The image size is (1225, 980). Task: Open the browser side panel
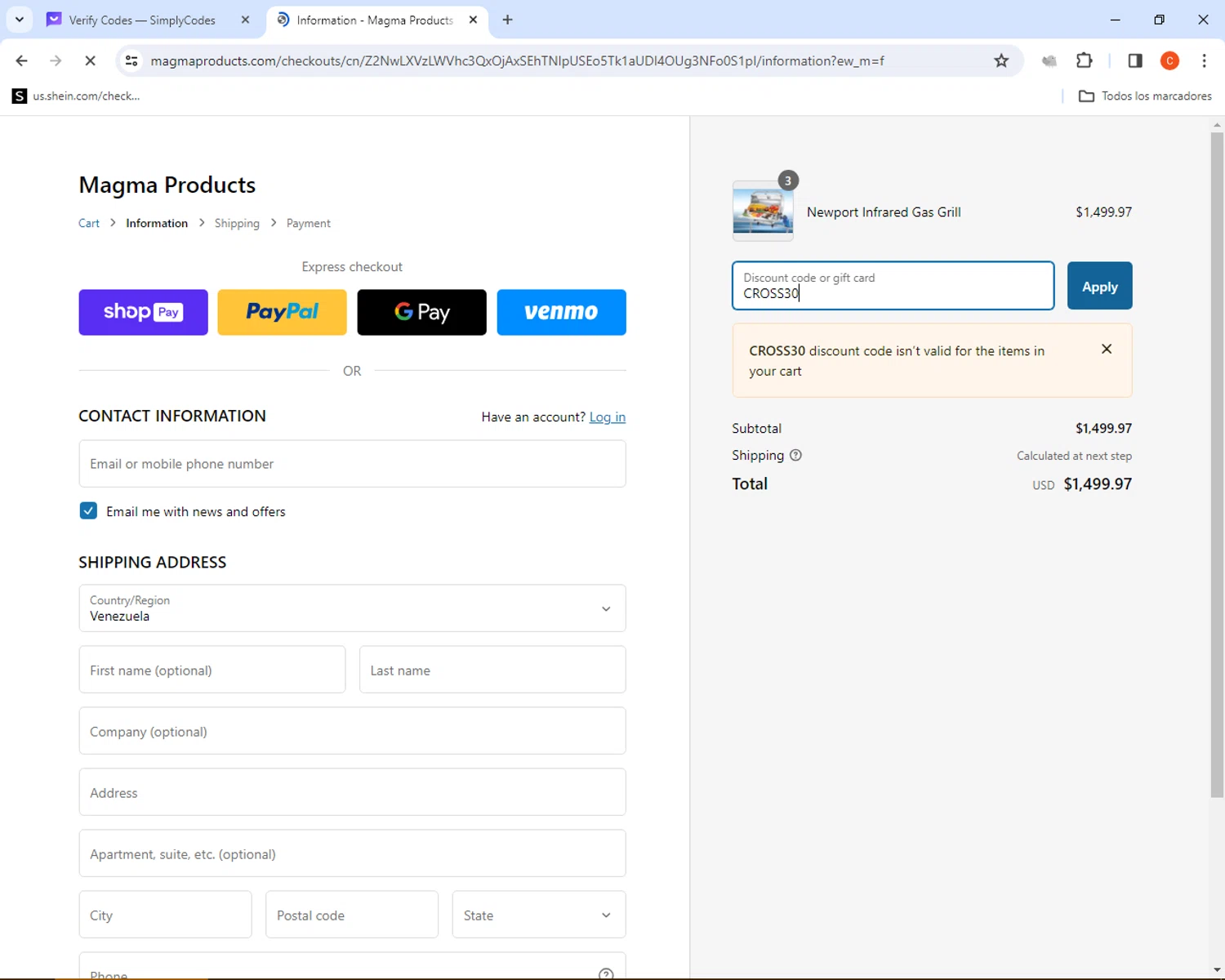point(1135,60)
